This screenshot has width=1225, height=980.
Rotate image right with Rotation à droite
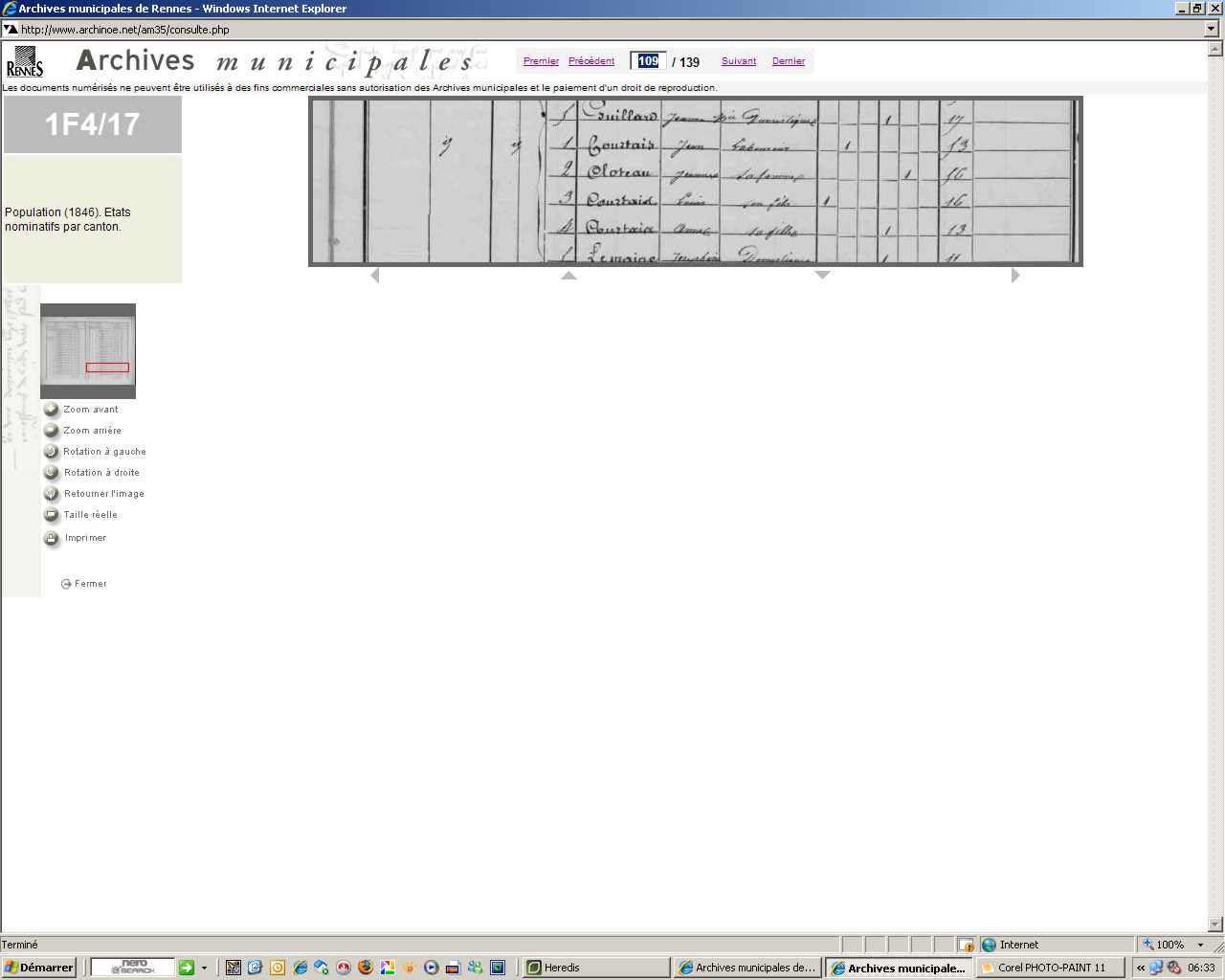pos(52,473)
